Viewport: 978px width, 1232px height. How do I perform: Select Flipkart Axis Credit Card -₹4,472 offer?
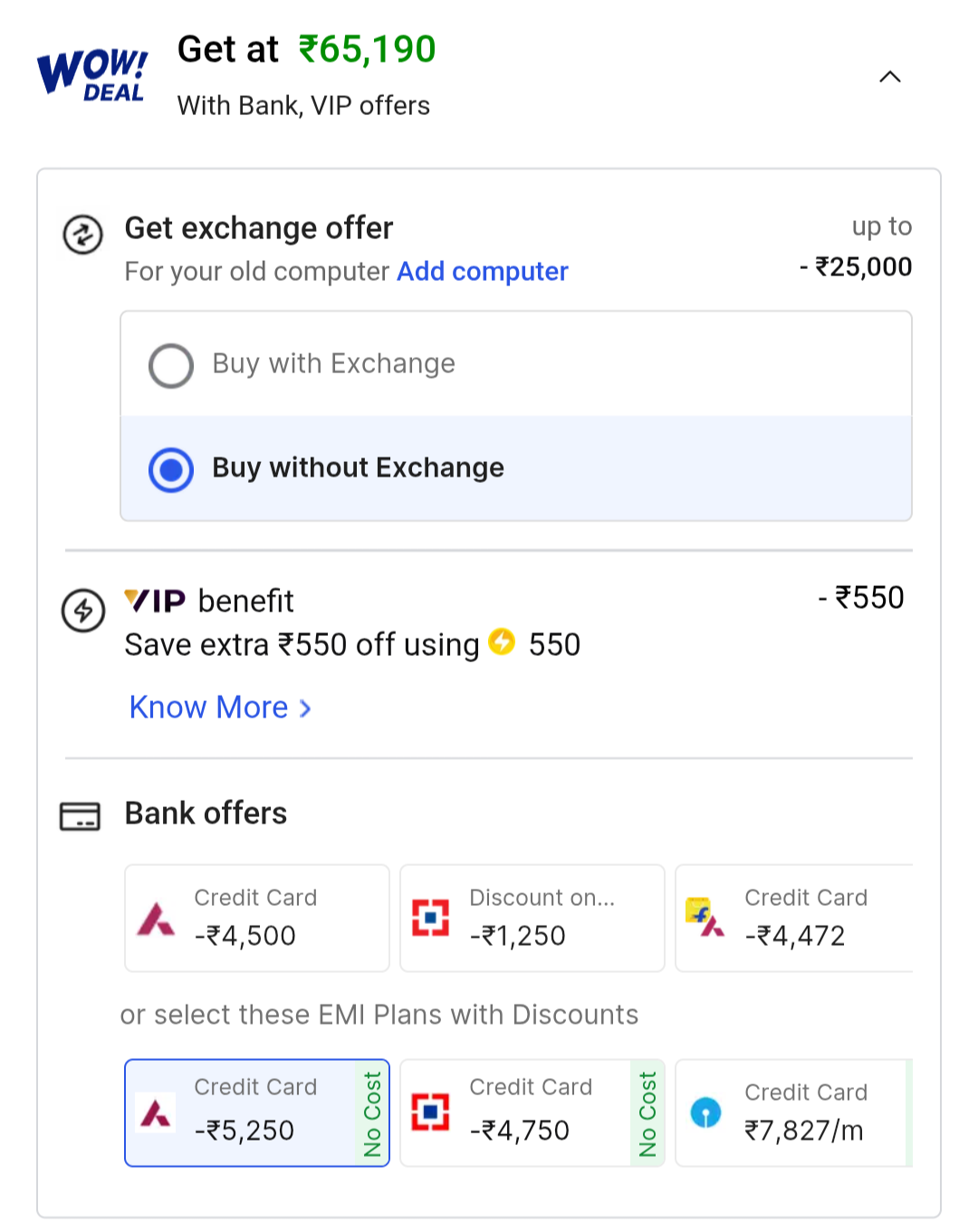tap(795, 918)
